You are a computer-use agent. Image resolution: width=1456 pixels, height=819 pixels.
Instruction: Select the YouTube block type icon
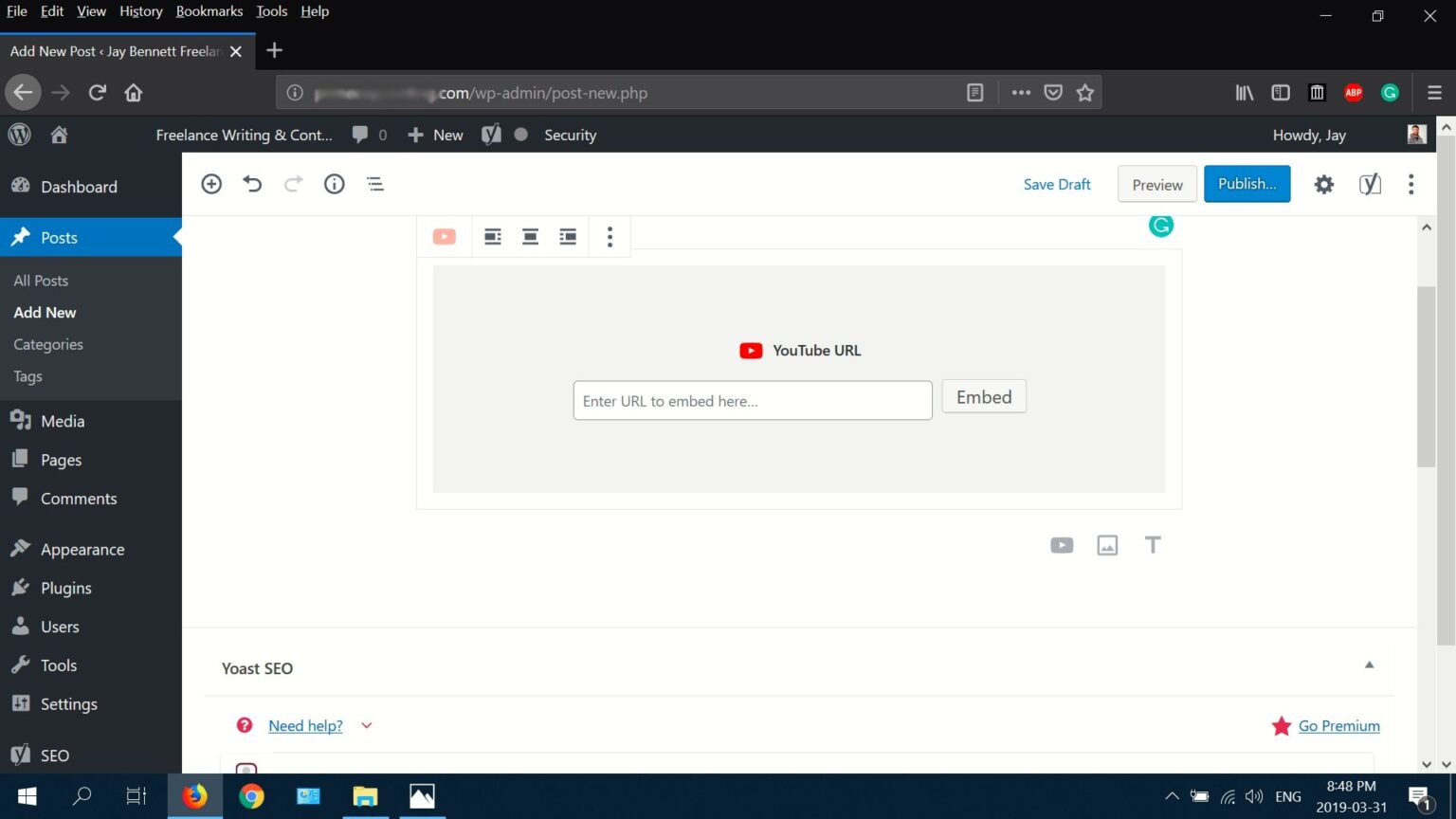point(444,236)
